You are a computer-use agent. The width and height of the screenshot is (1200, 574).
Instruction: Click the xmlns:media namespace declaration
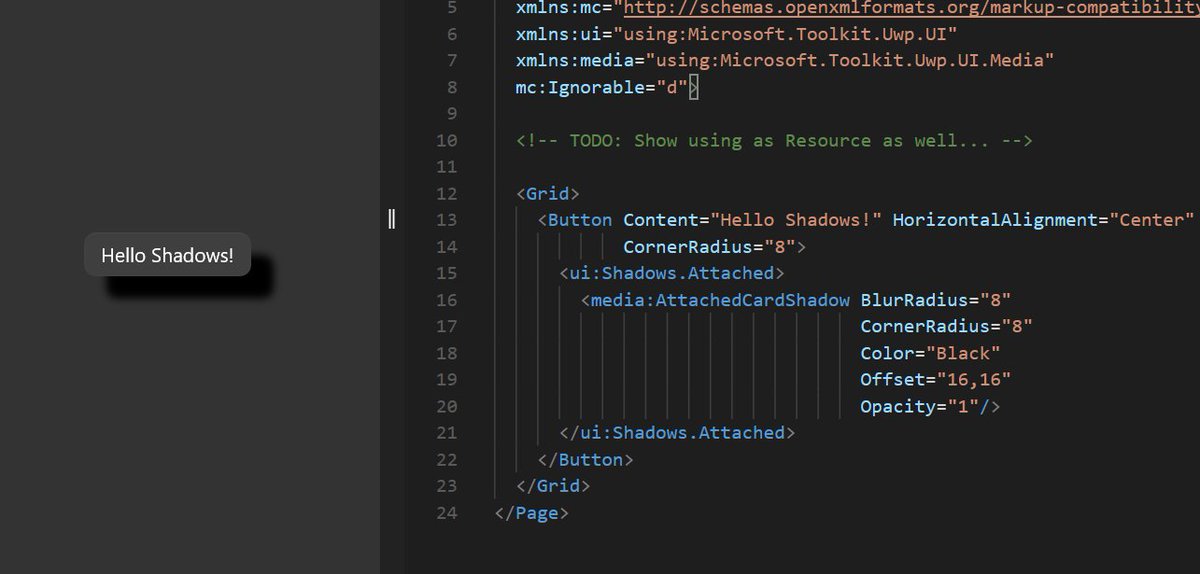[786, 60]
